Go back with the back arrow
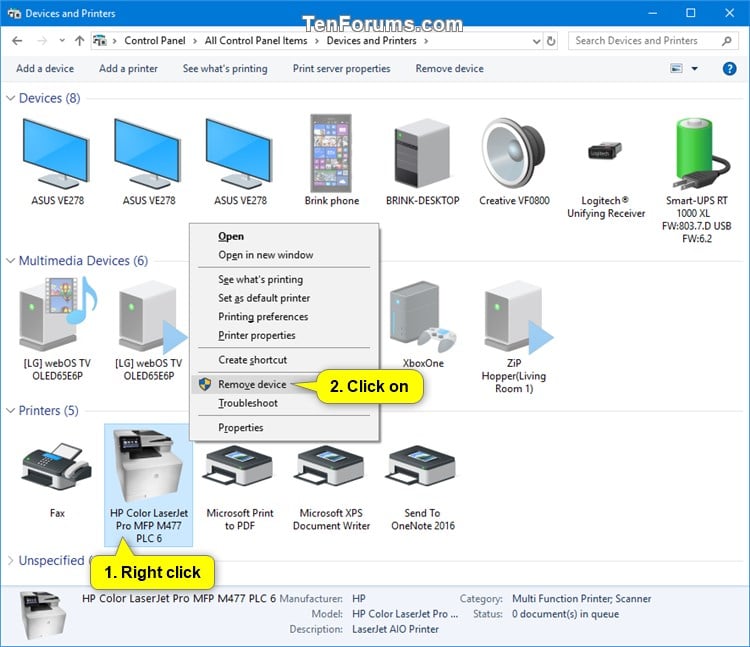750x647 pixels. coord(17,41)
